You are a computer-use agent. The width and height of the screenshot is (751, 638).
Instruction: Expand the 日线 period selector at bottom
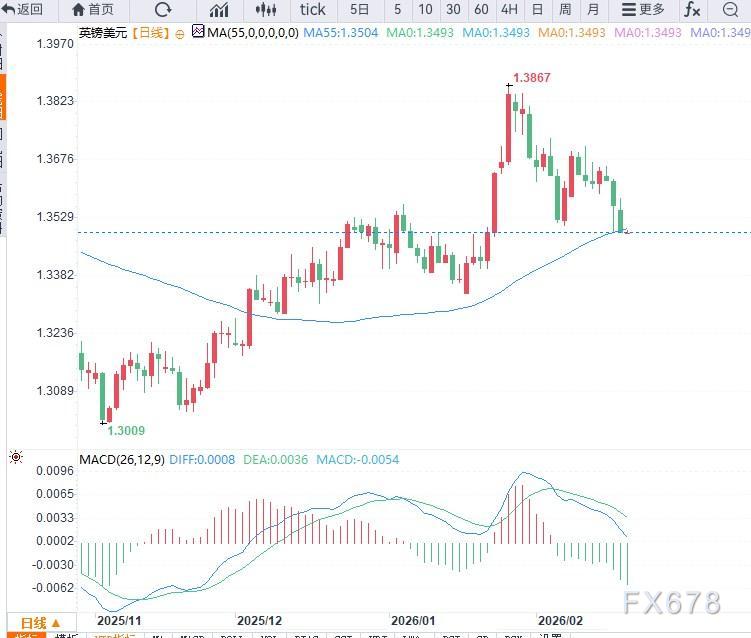[x=41, y=623]
